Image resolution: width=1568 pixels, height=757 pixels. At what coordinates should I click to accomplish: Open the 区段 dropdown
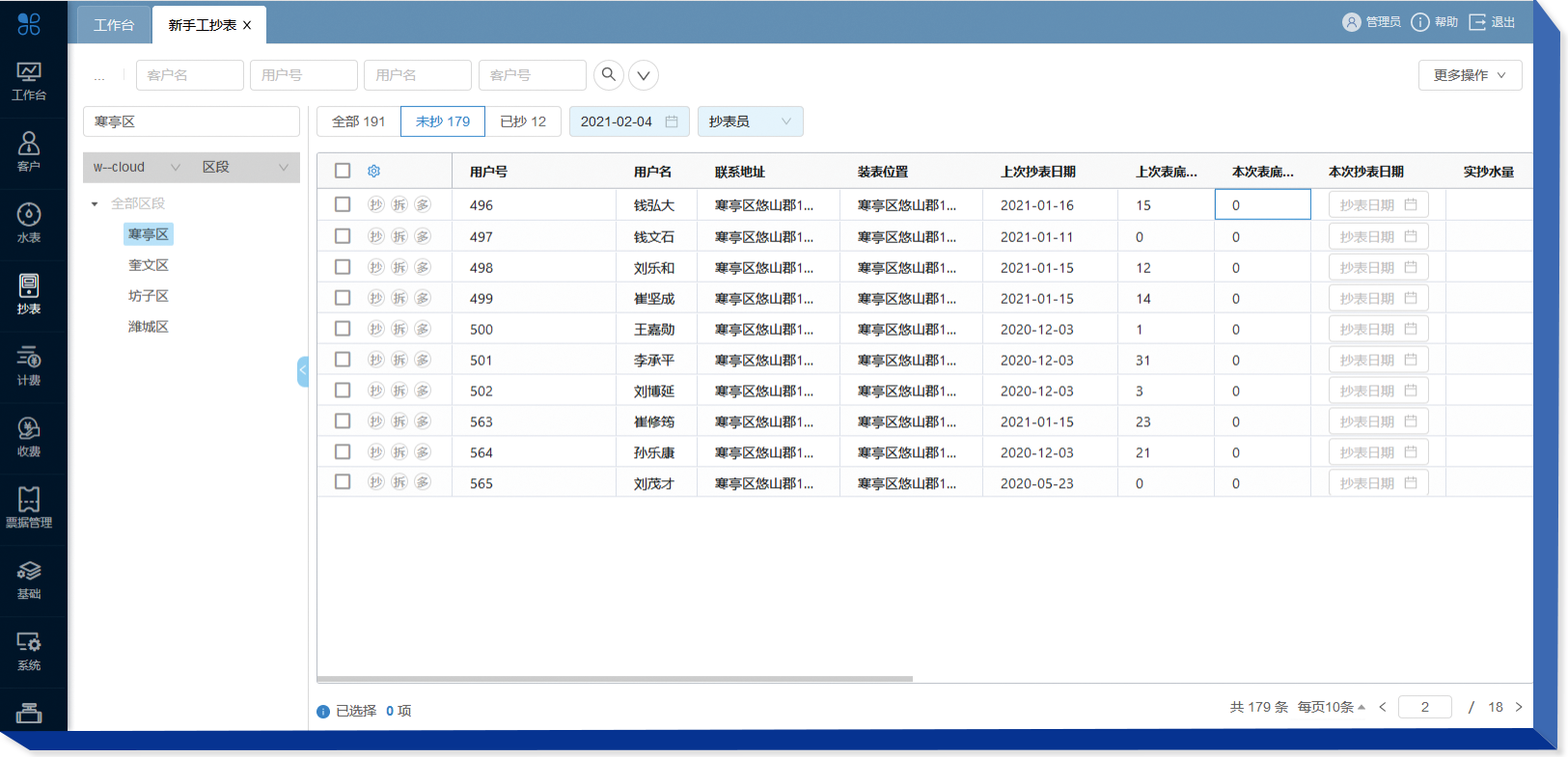(x=245, y=167)
